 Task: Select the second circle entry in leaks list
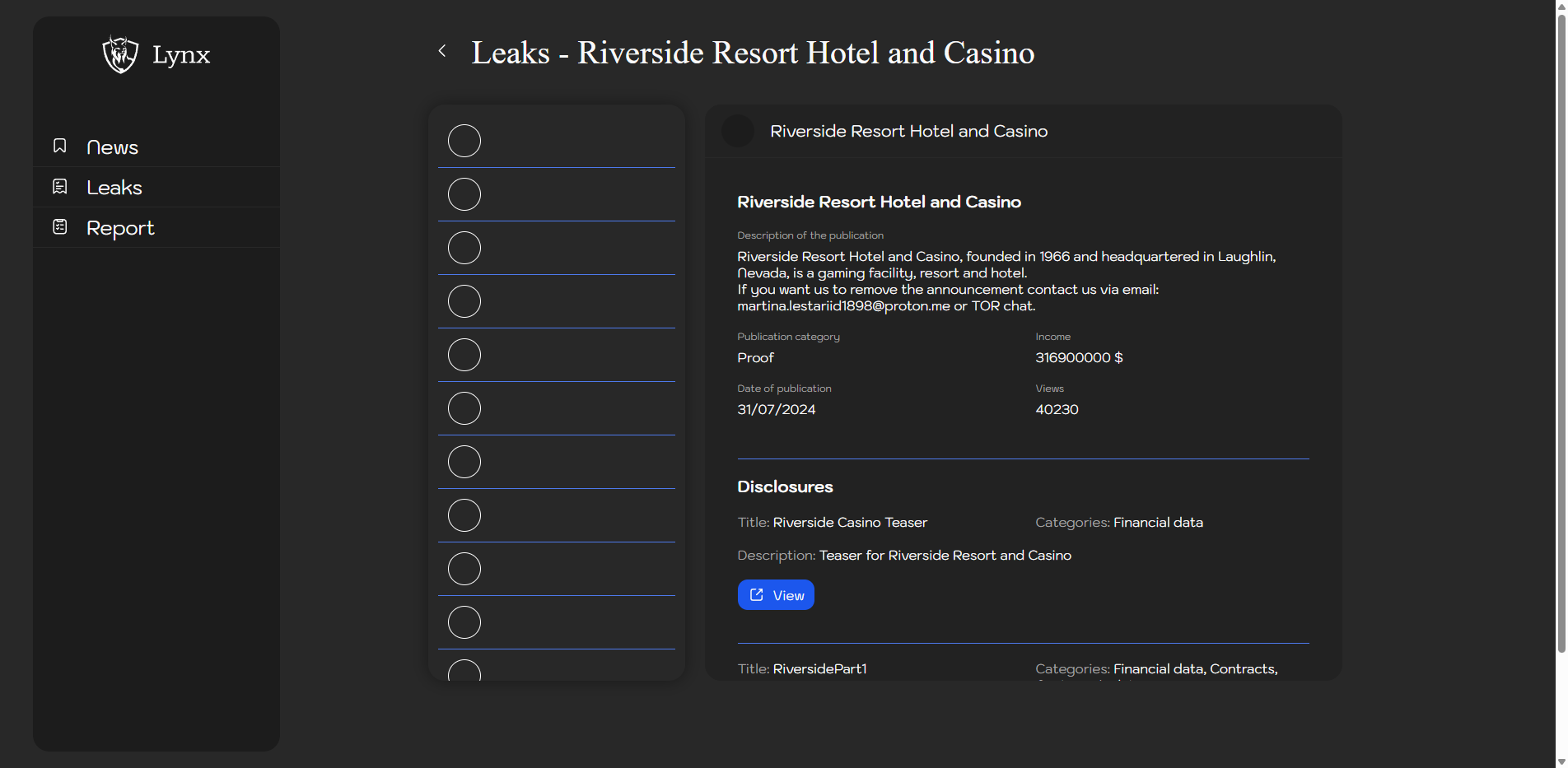click(x=464, y=194)
